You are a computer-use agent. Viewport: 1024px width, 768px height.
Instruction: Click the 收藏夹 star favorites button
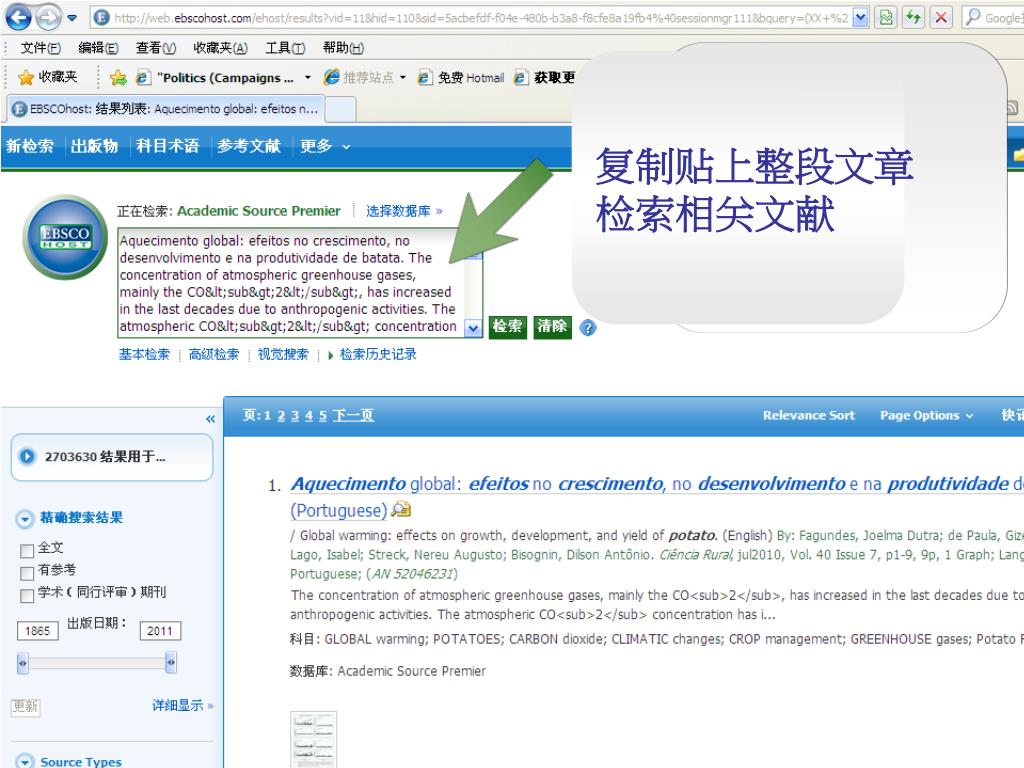coord(48,77)
